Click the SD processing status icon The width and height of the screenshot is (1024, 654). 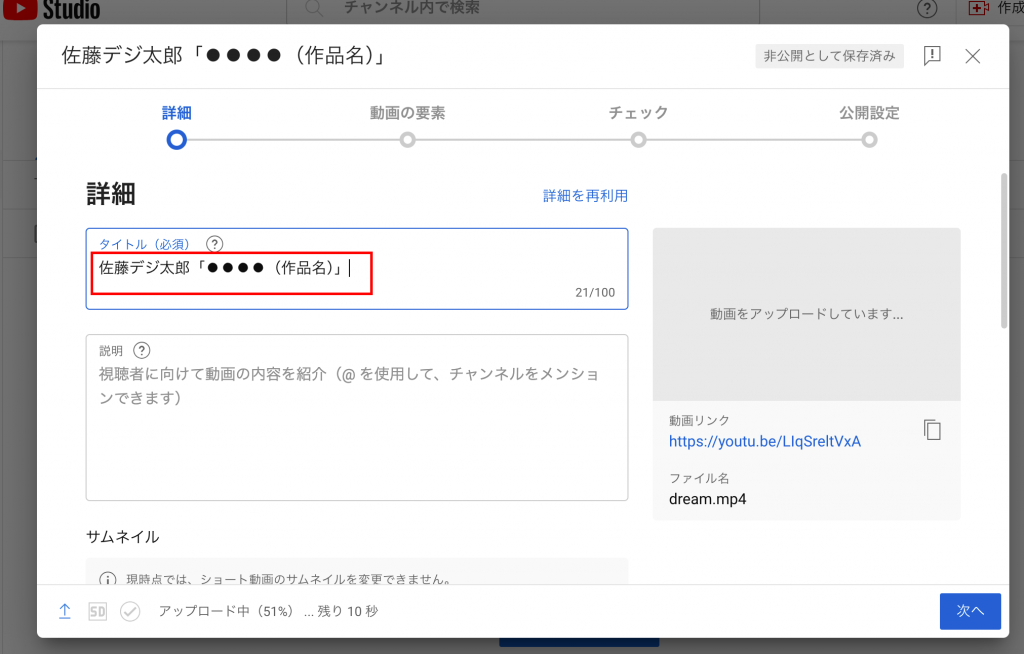[97, 611]
